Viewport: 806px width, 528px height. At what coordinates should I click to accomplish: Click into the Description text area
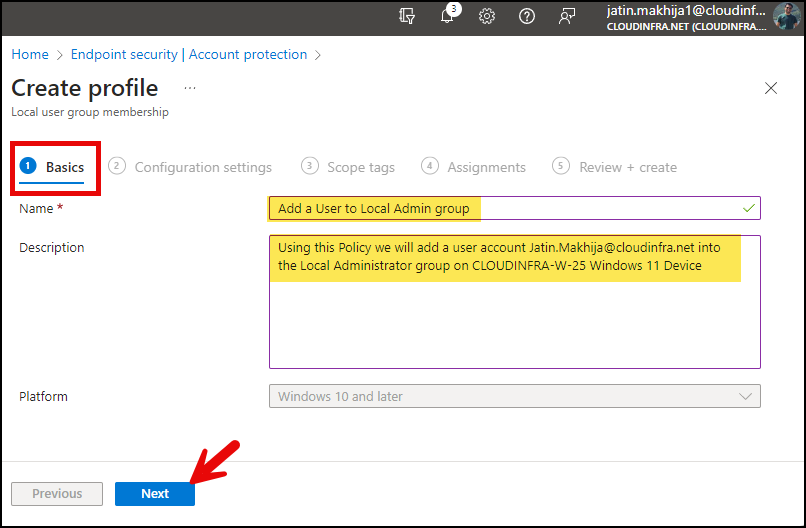pyautogui.click(x=515, y=302)
